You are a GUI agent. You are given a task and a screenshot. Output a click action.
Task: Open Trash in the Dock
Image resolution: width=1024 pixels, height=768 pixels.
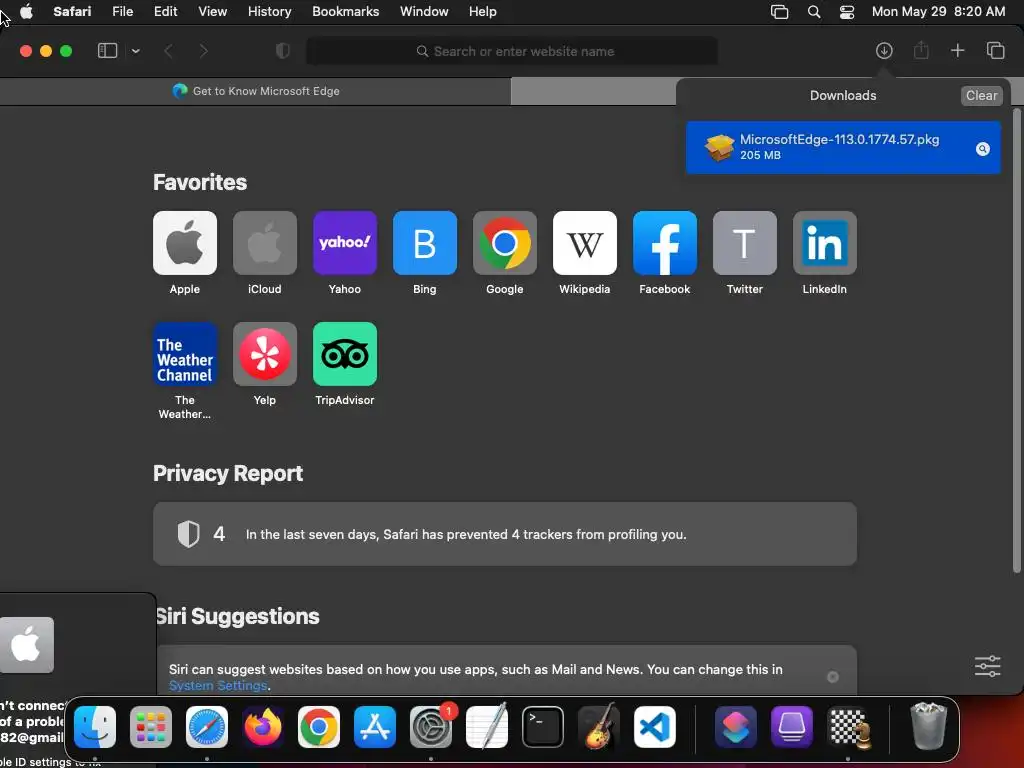pyautogui.click(x=928, y=727)
